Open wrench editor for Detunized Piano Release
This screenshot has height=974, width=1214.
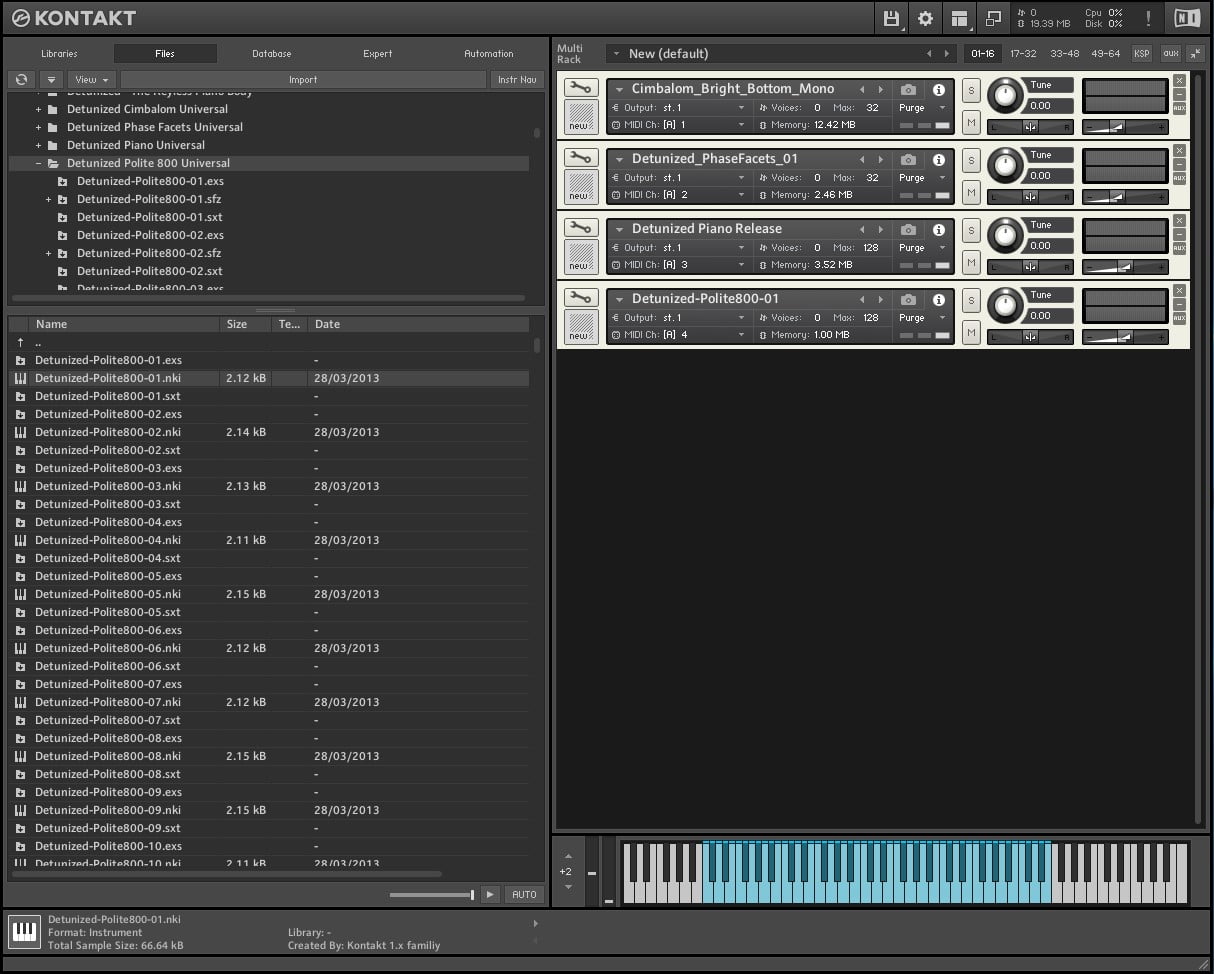tap(581, 228)
